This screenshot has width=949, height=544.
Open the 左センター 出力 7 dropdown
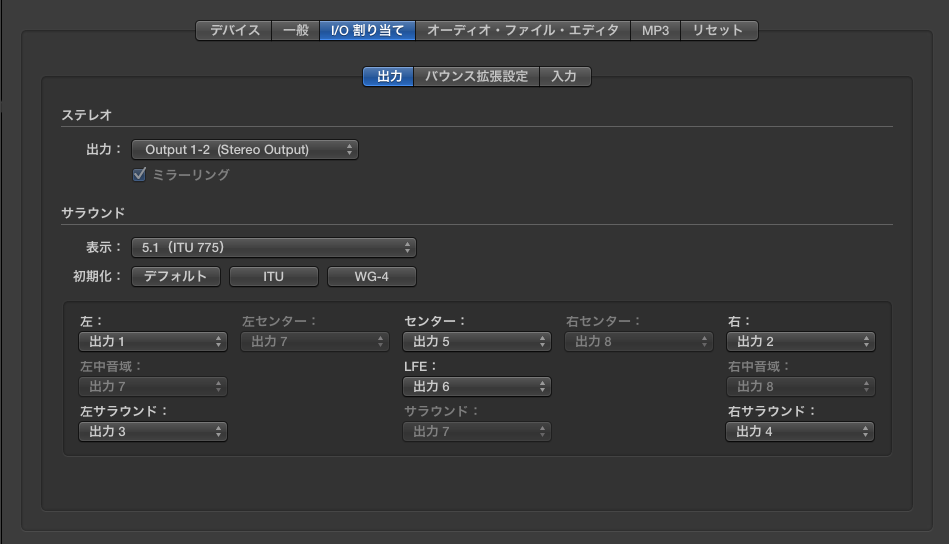tap(315, 341)
